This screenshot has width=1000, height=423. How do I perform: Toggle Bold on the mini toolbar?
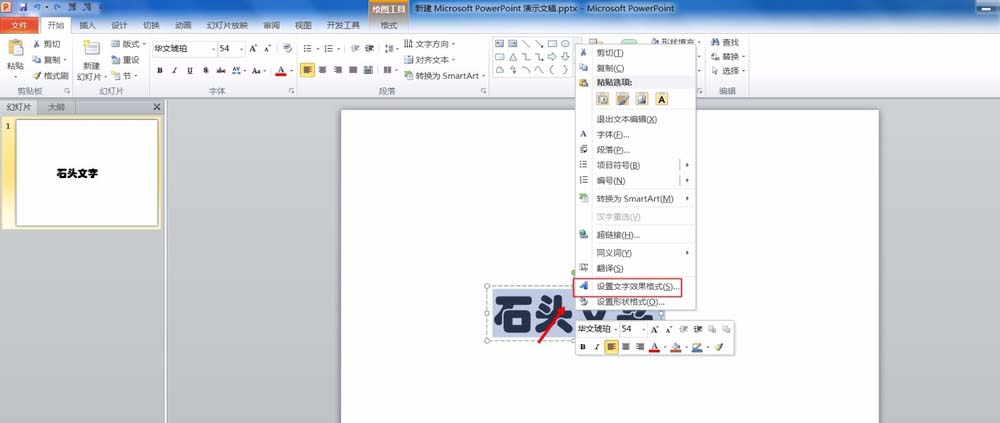pos(583,347)
